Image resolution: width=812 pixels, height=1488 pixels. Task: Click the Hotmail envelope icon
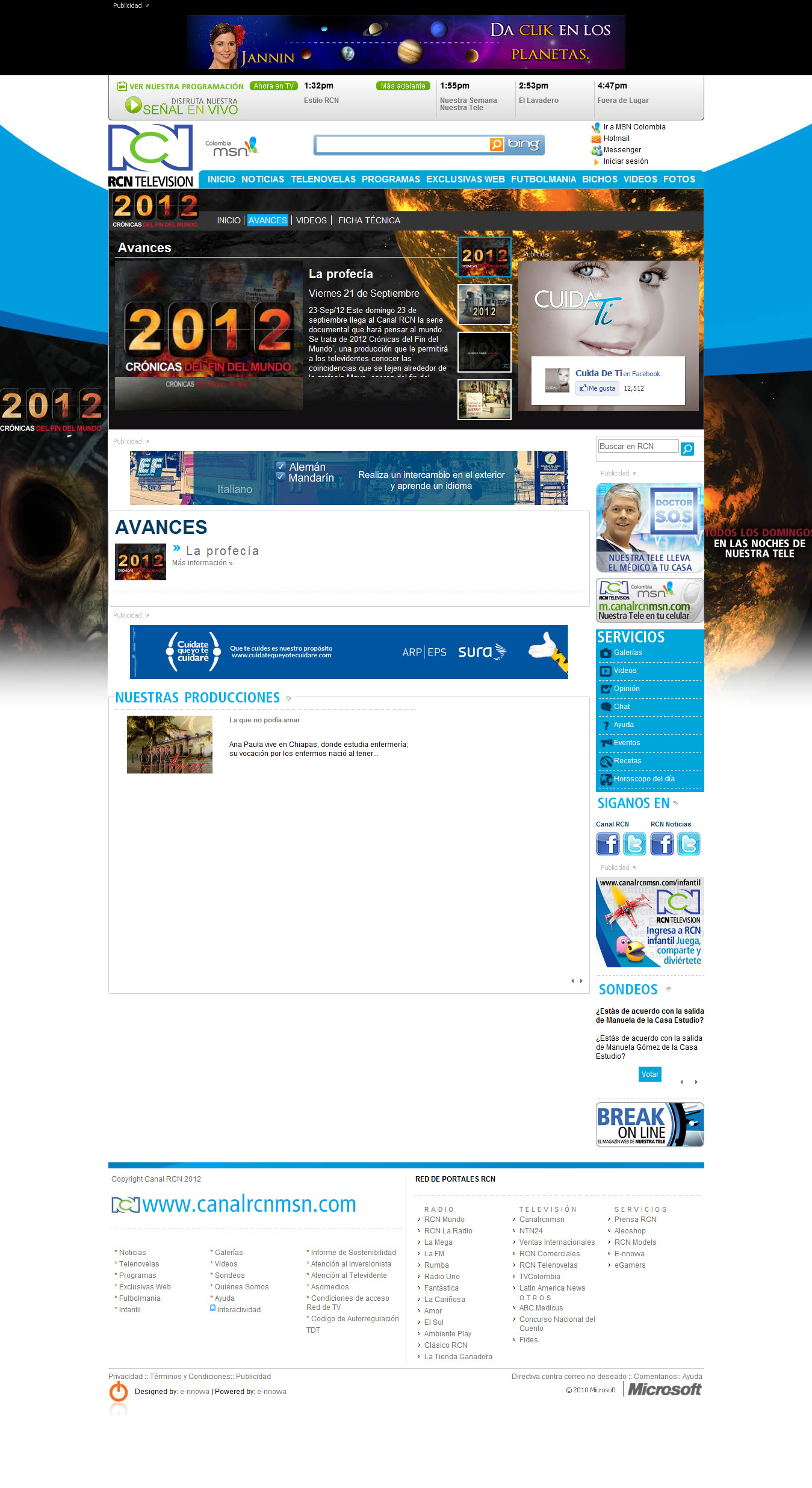click(x=596, y=139)
